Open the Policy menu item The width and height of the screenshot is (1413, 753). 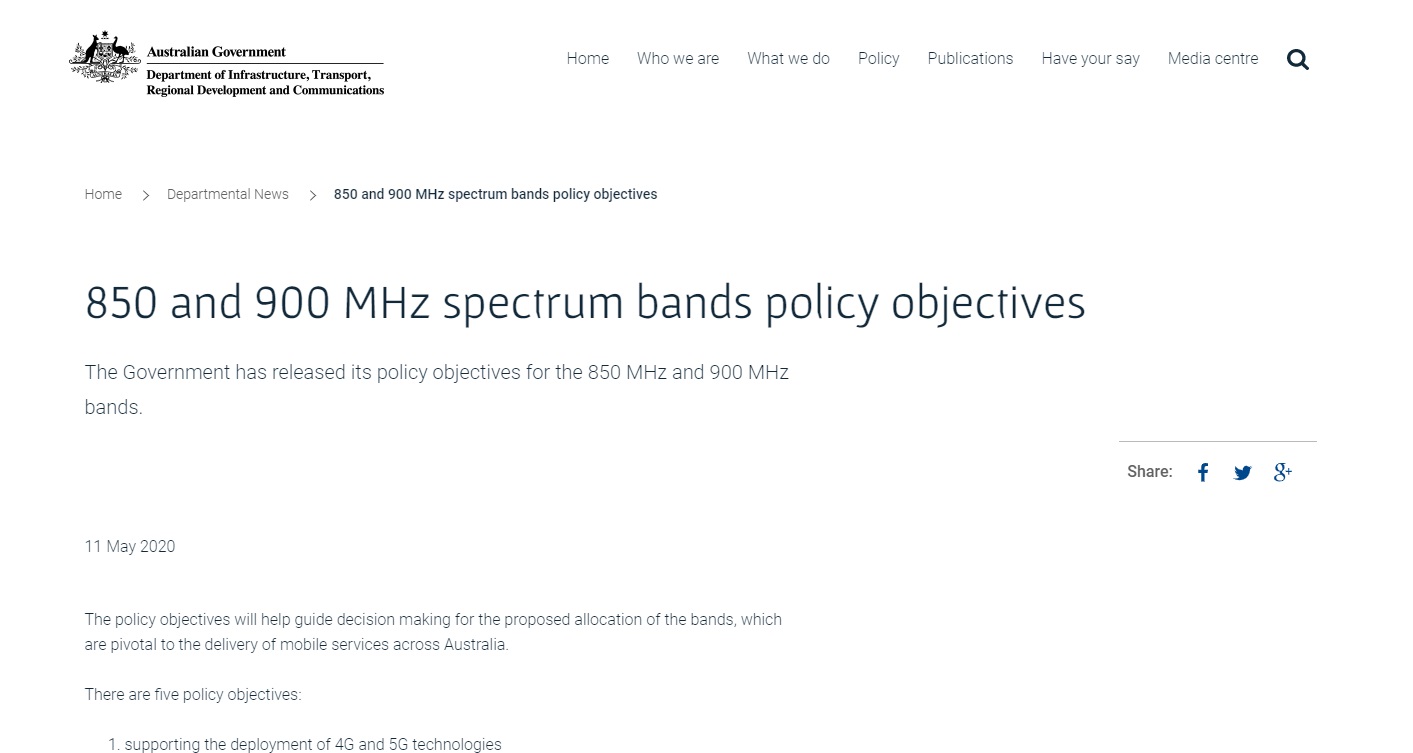(878, 58)
